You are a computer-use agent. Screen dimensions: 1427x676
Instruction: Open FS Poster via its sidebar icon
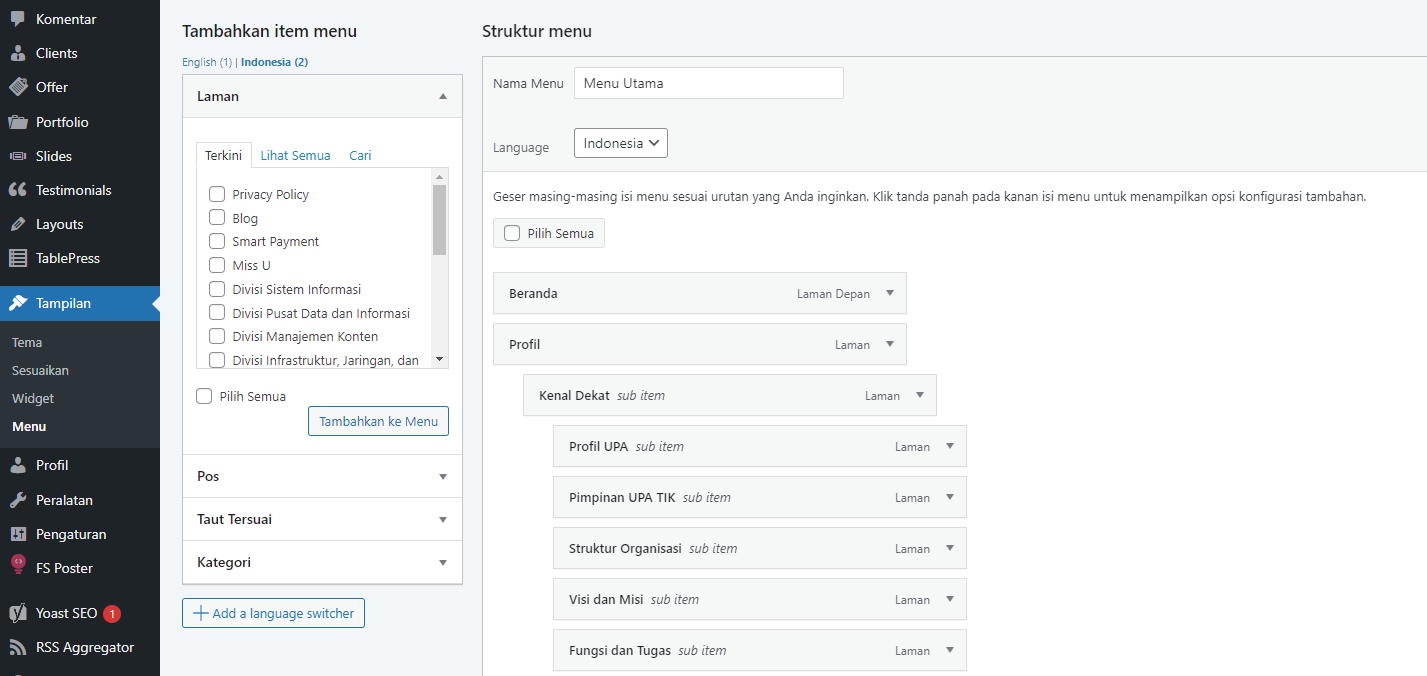click(18, 567)
